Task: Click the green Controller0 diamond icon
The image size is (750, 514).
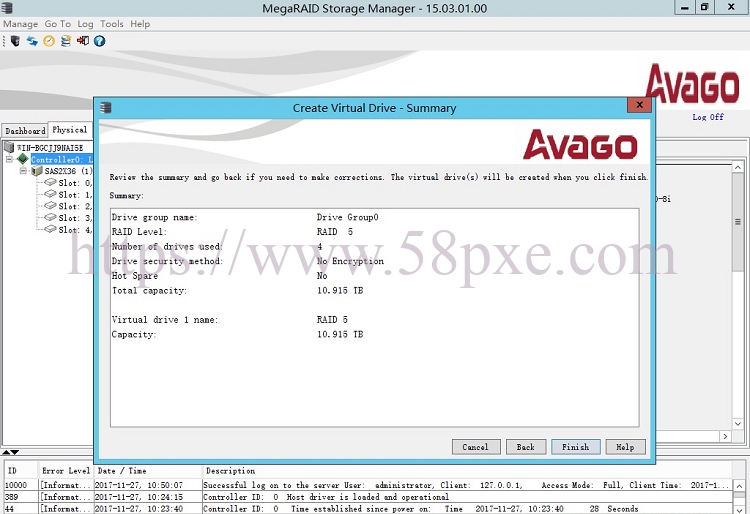Action: 22,159
